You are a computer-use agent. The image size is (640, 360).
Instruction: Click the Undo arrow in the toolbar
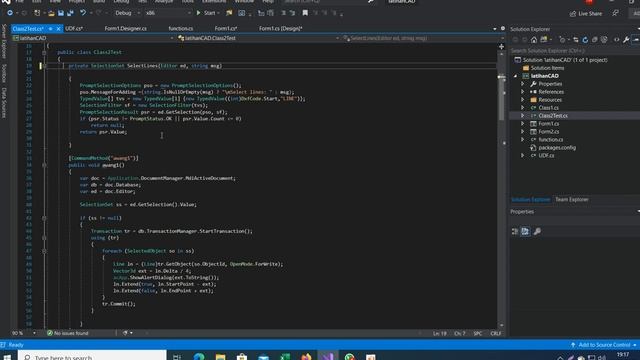83,13
